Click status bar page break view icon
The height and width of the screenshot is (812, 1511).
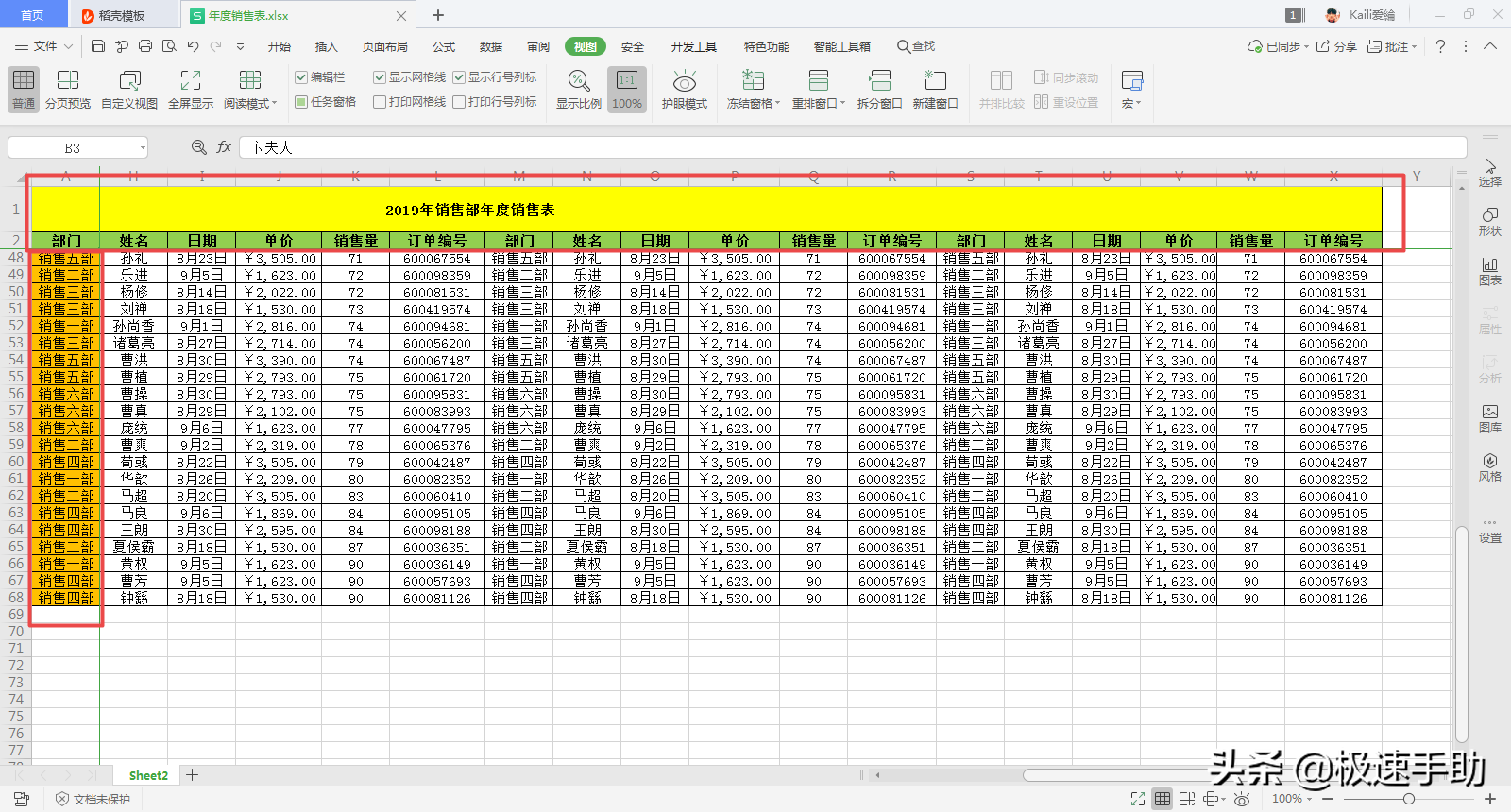pos(1187,799)
